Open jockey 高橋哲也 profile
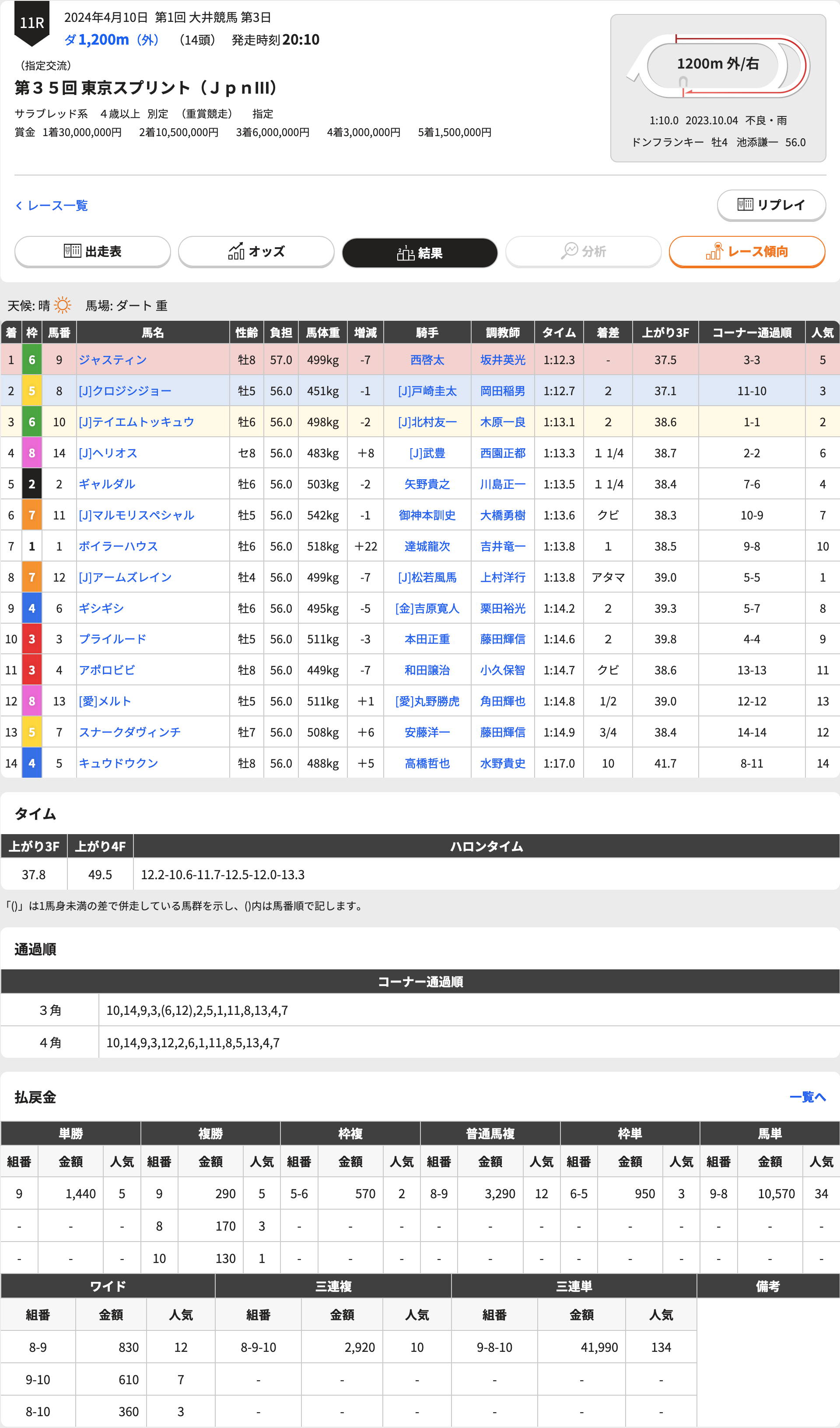The height and width of the screenshot is (1428, 840). [x=427, y=763]
